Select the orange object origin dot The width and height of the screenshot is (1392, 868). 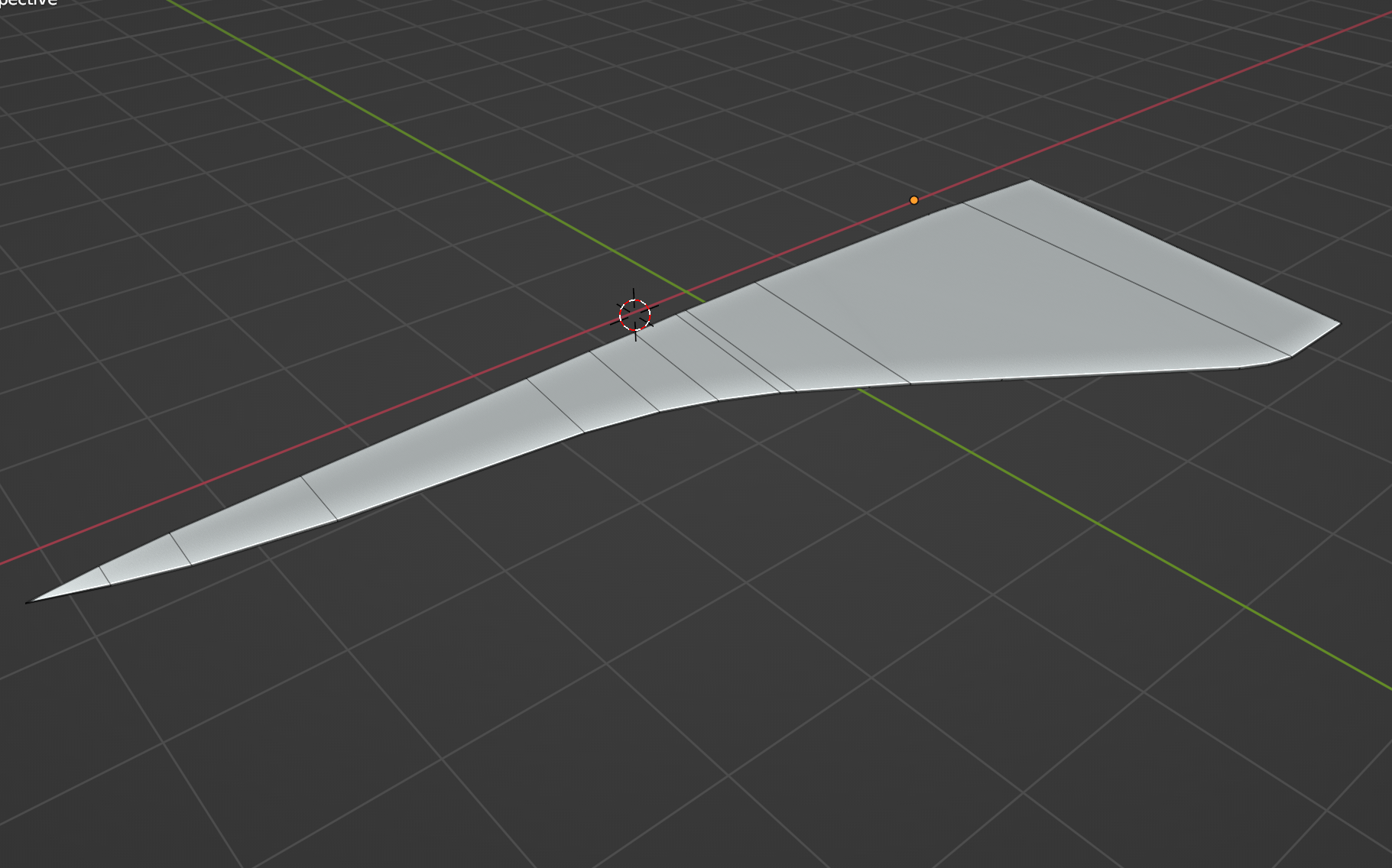913,200
